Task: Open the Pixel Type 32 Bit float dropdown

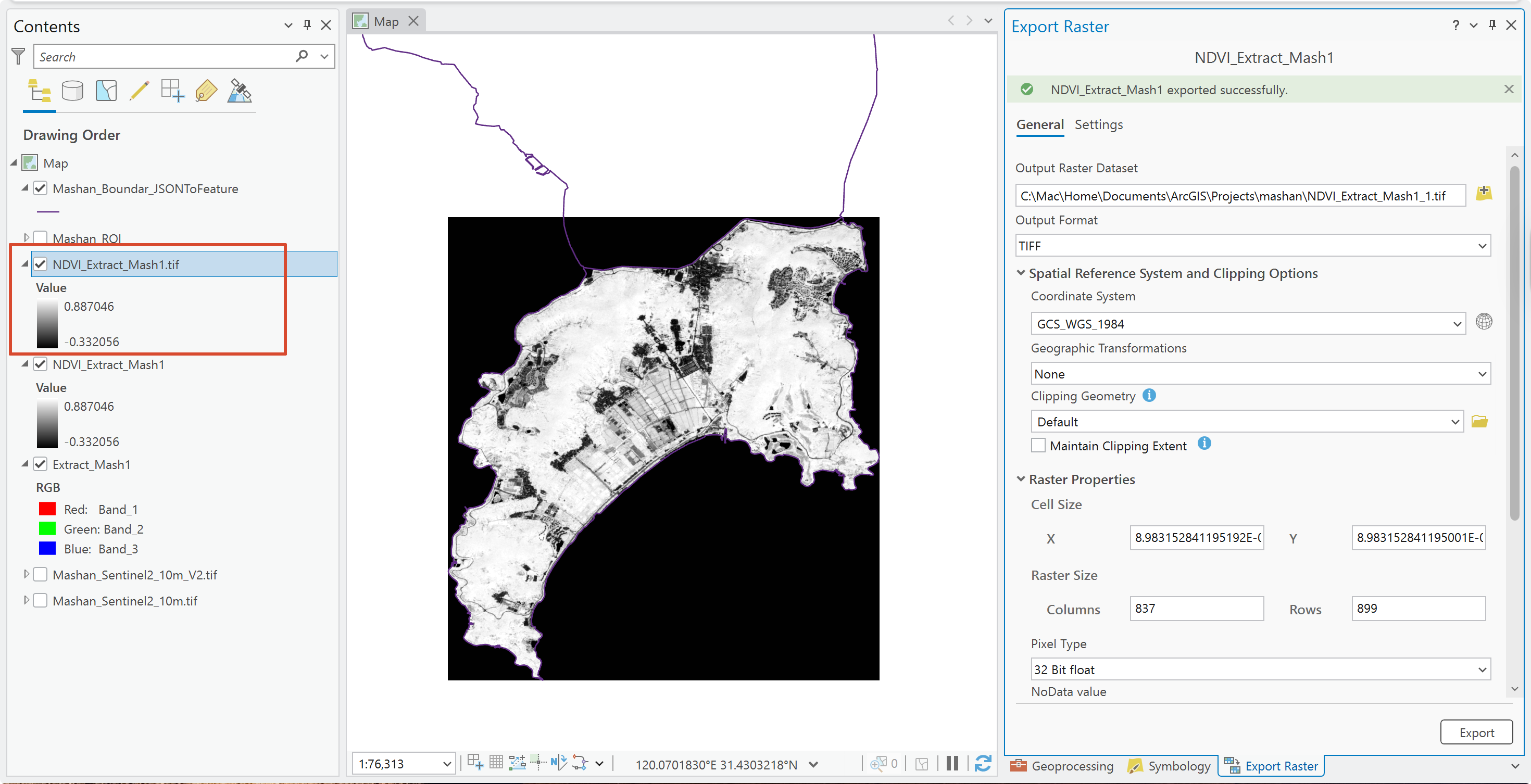Action: (1260, 669)
